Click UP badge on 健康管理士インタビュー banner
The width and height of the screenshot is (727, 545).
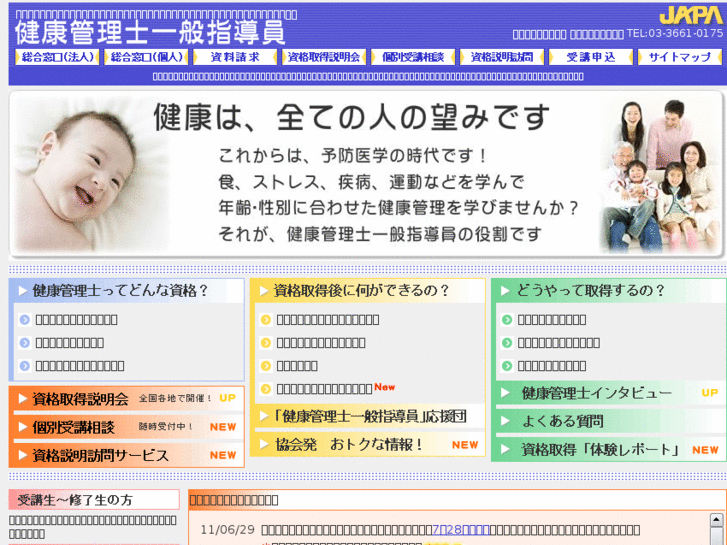(710, 393)
